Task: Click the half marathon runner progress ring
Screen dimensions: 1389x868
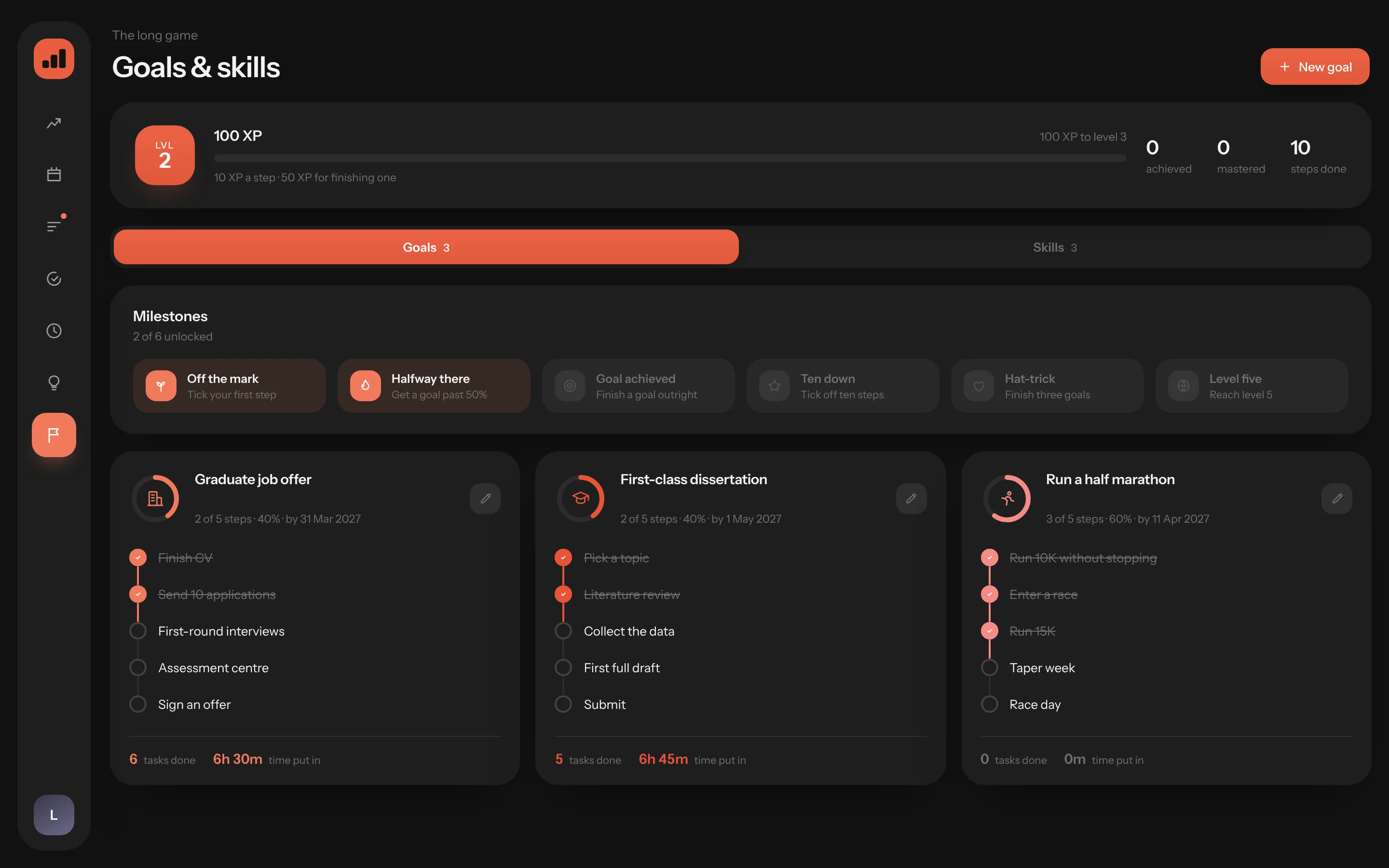Action: (x=1008, y=498)
